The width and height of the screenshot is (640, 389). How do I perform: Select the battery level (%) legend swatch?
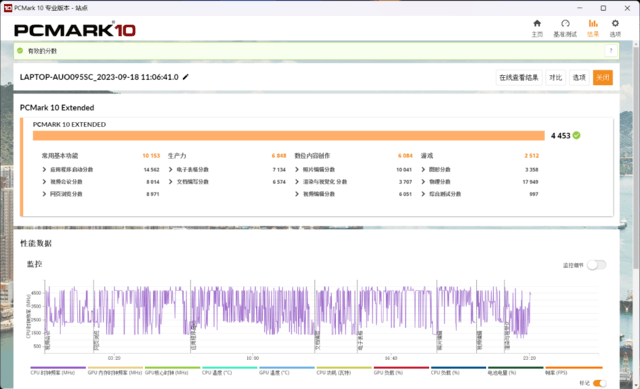pos(516,368)
